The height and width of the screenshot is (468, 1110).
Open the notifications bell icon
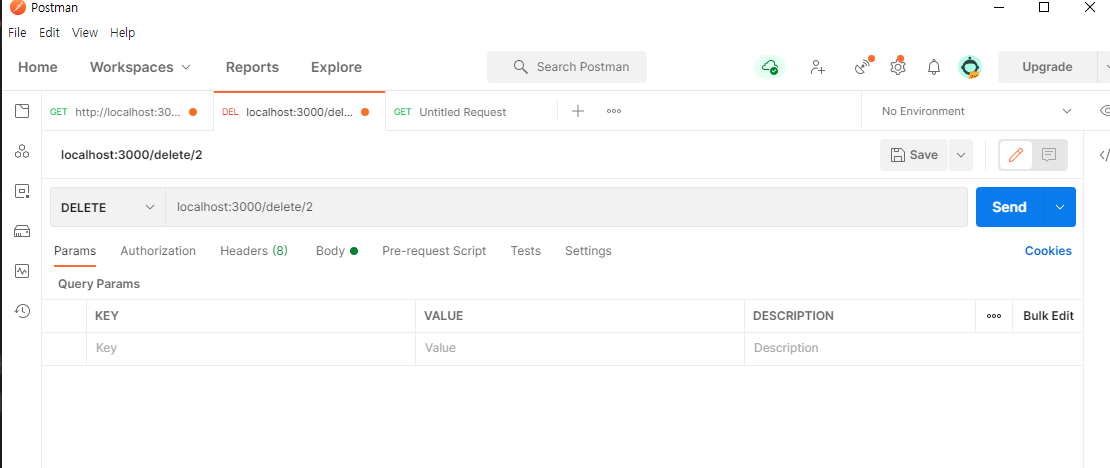(934, 67)
